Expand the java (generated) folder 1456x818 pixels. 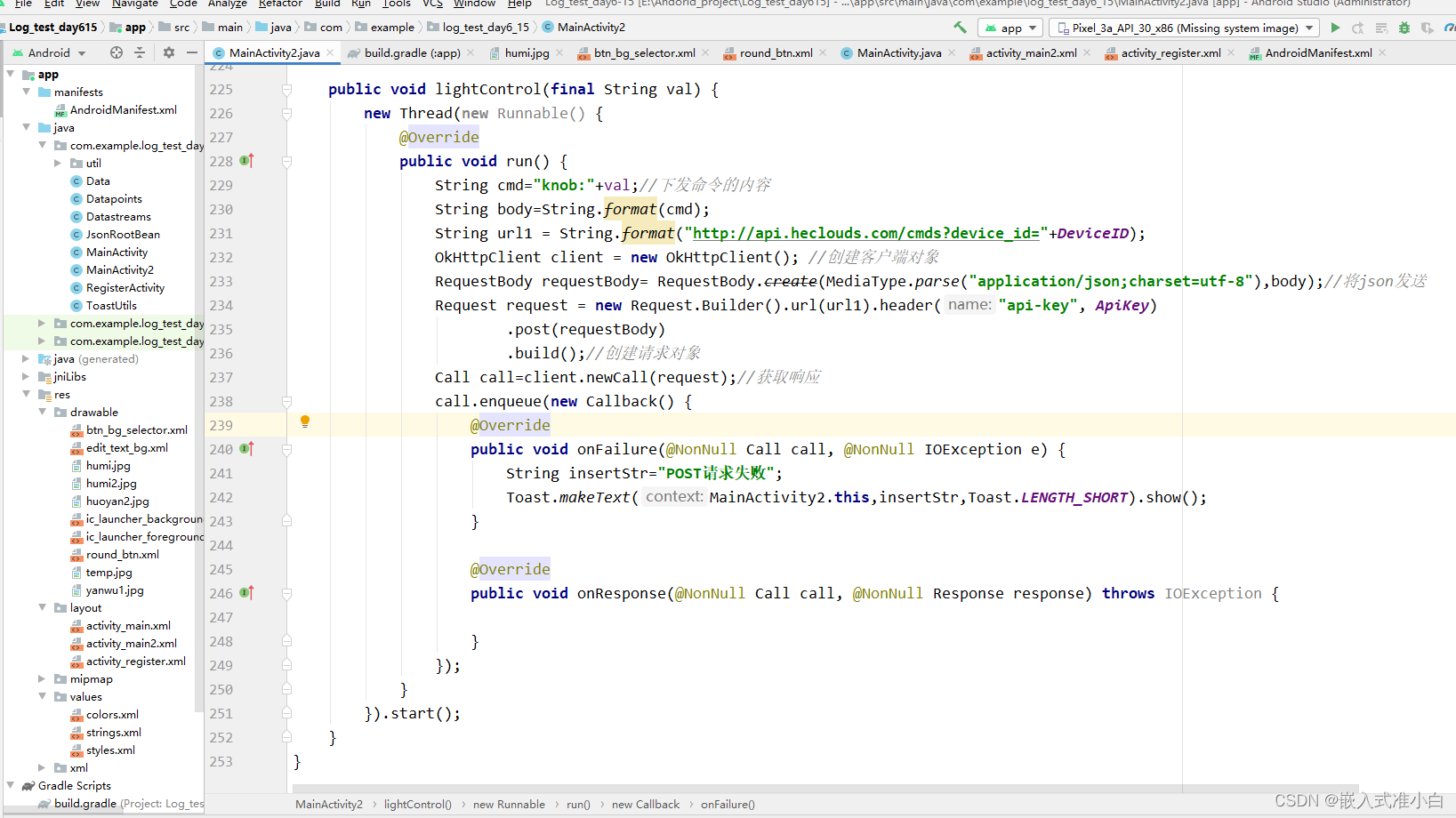(x=26, y=358)
